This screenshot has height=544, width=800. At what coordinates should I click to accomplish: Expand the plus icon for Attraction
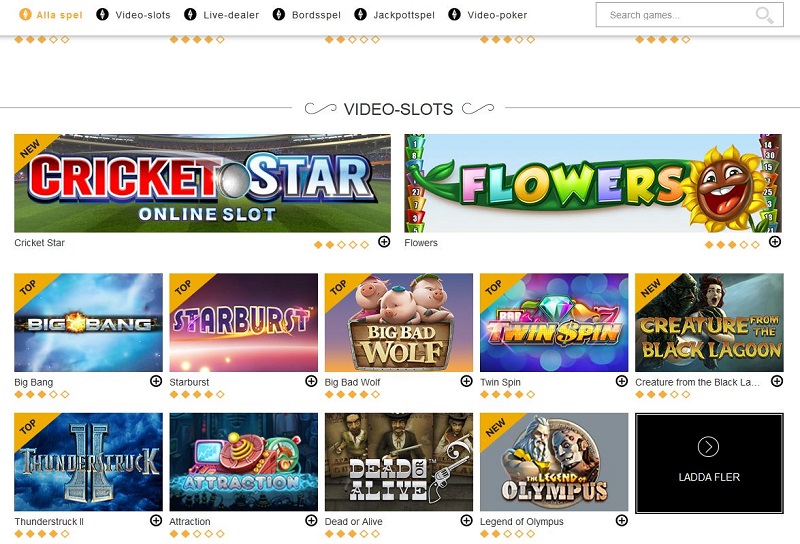tap(311, 521)
